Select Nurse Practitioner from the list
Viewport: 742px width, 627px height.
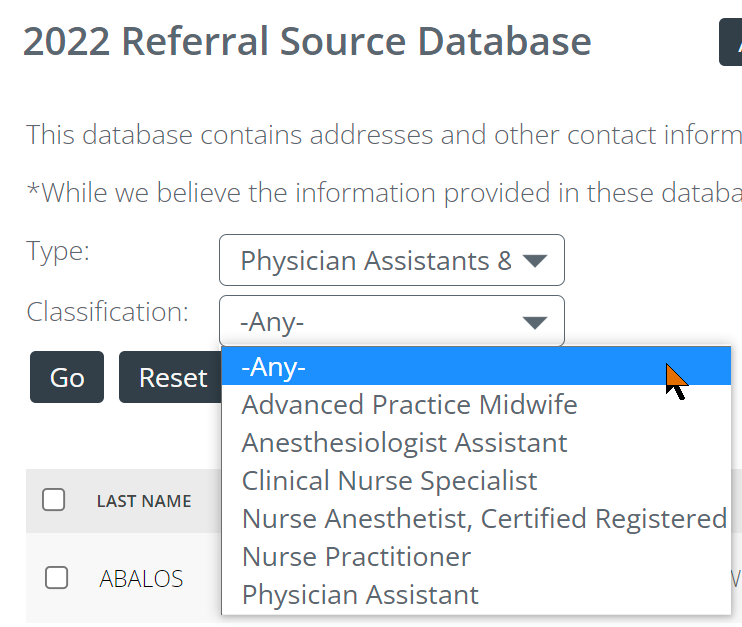click(x=355, y=557)
